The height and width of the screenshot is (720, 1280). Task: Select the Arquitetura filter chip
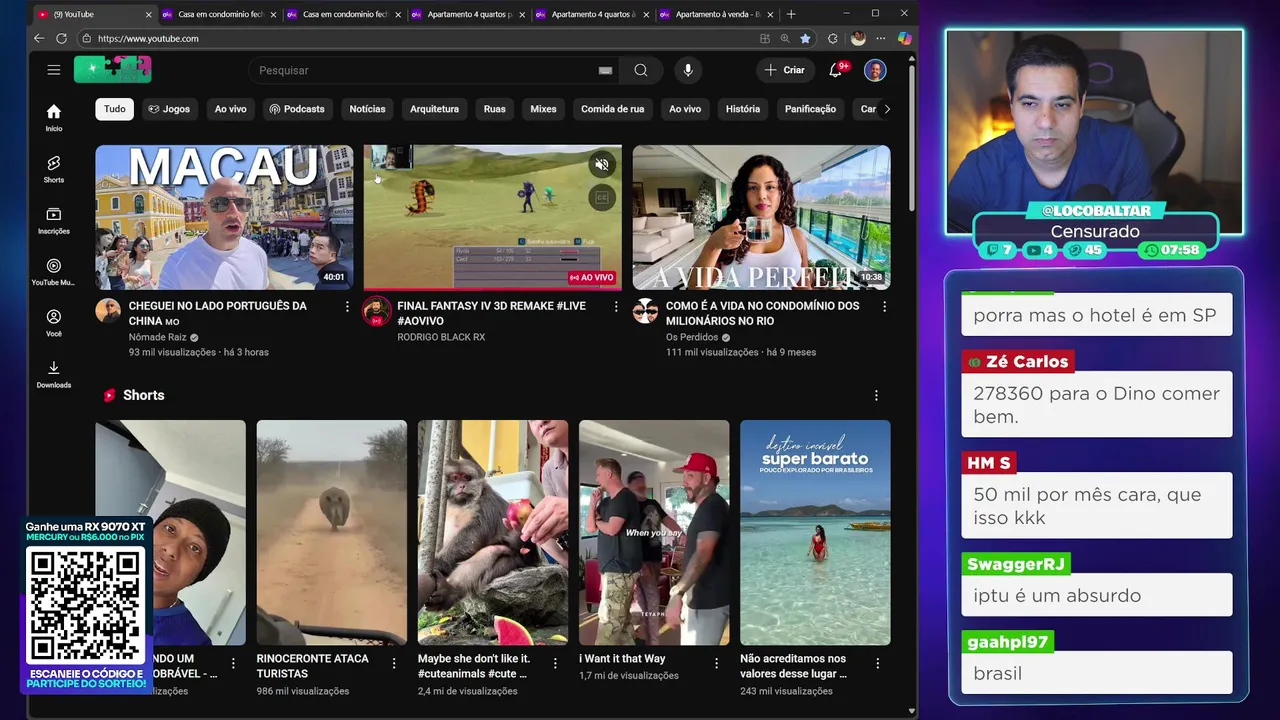tap(434, 109)
